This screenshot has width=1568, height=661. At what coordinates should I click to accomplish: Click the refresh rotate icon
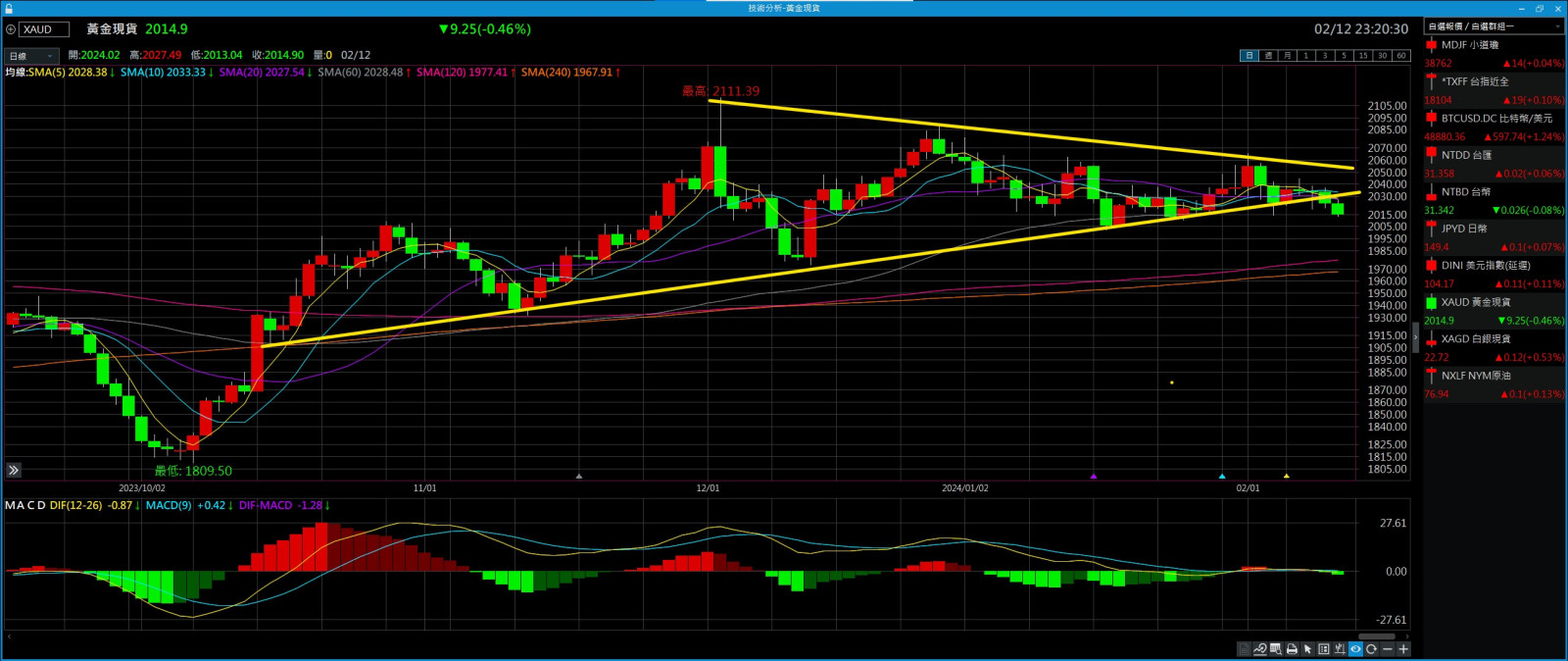pos(1372,649)
